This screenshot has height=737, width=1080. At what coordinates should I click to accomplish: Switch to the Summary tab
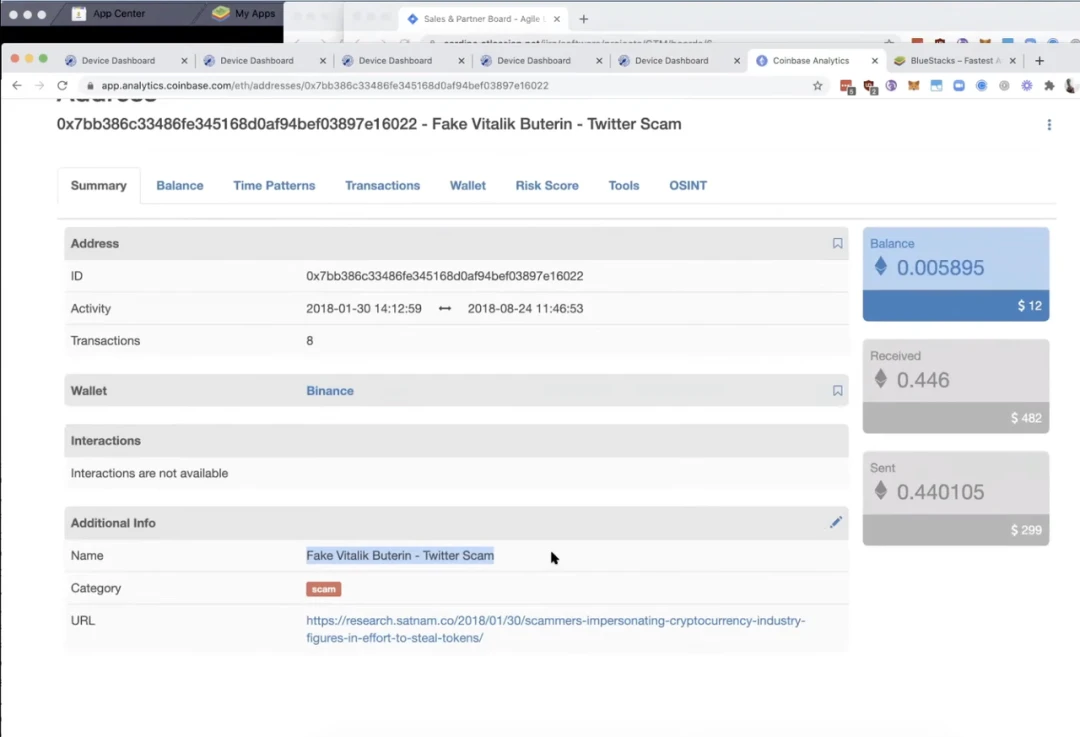[x=98, y=185]
